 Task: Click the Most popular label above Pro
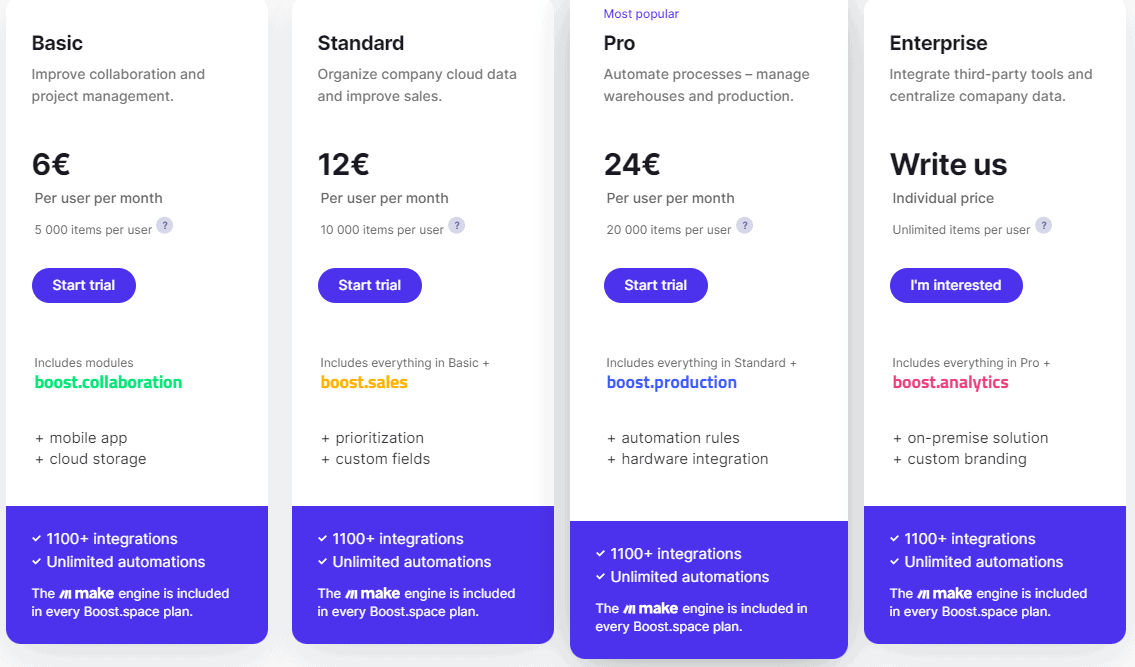[641, 14]
